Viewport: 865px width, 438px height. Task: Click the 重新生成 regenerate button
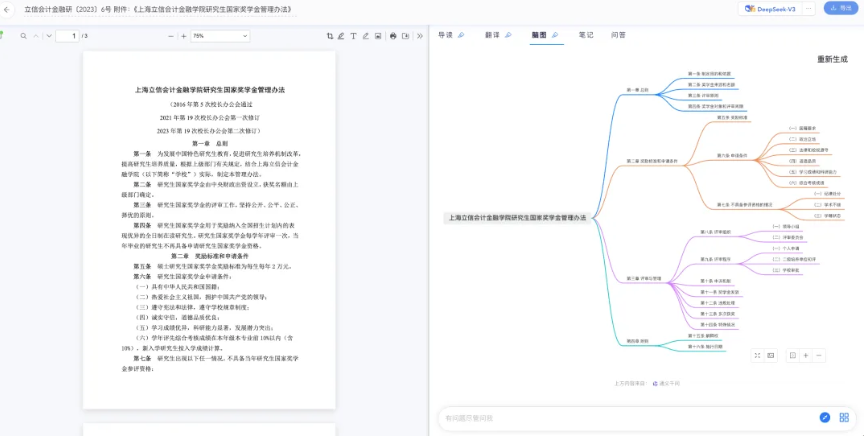pos(832,59)
